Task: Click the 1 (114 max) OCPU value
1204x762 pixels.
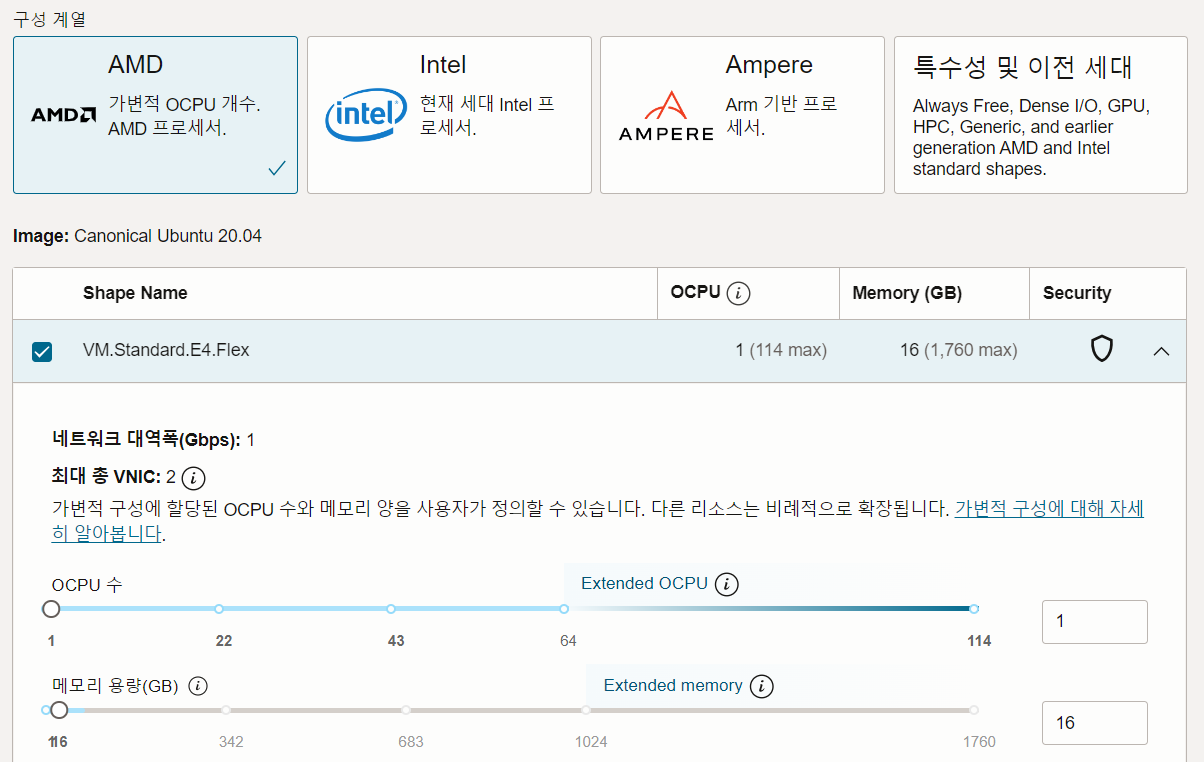Action: [781, 350]
